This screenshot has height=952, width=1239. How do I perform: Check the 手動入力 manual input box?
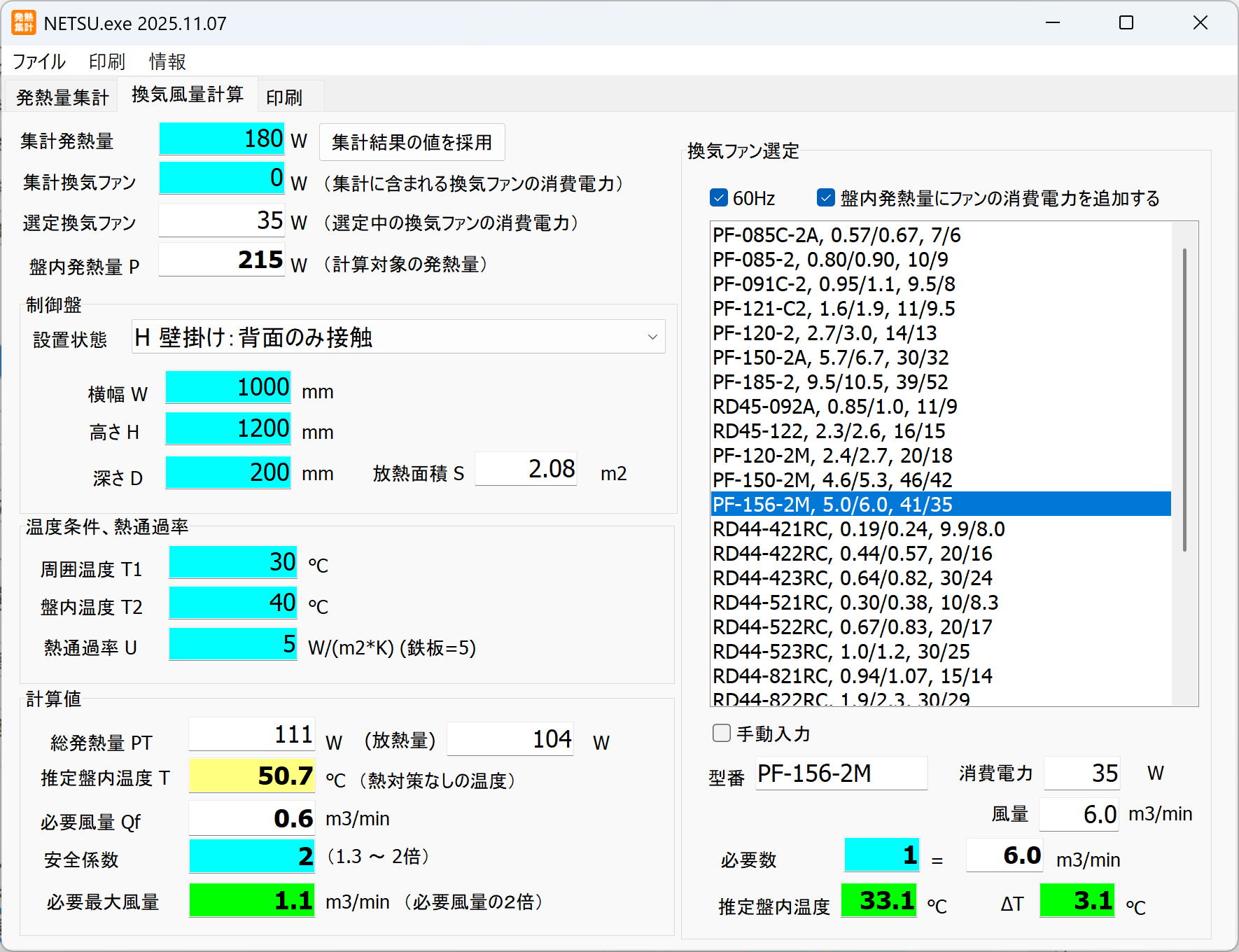tap(721, 733)
